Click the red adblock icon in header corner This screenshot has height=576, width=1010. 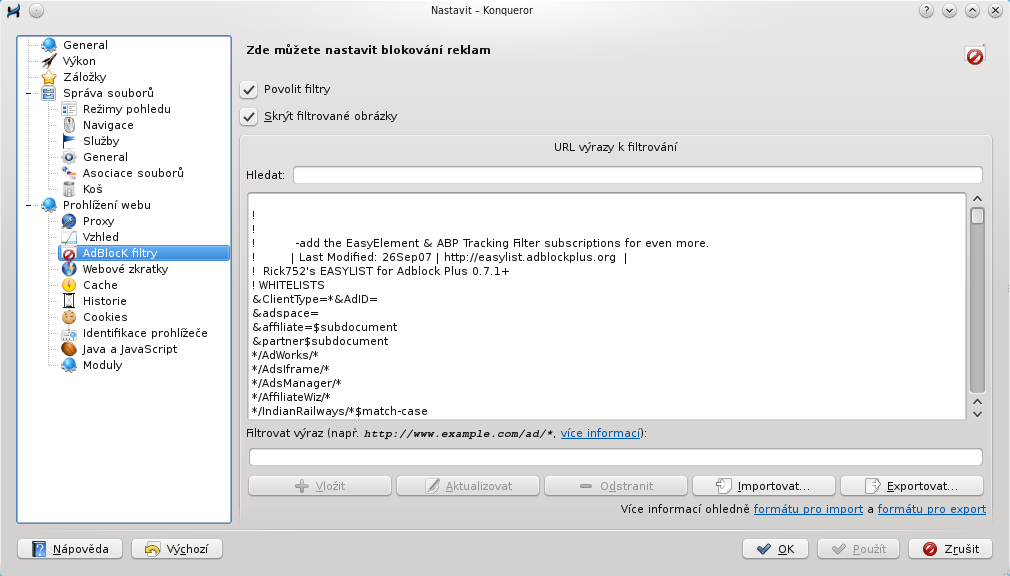click(975, 56)
